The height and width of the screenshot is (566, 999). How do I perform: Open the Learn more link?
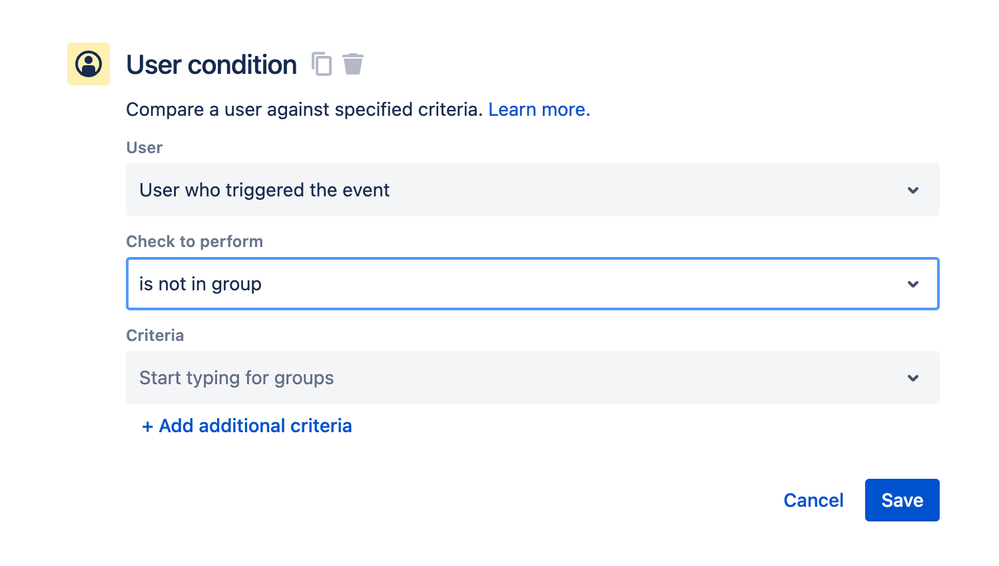click(539, 110)
